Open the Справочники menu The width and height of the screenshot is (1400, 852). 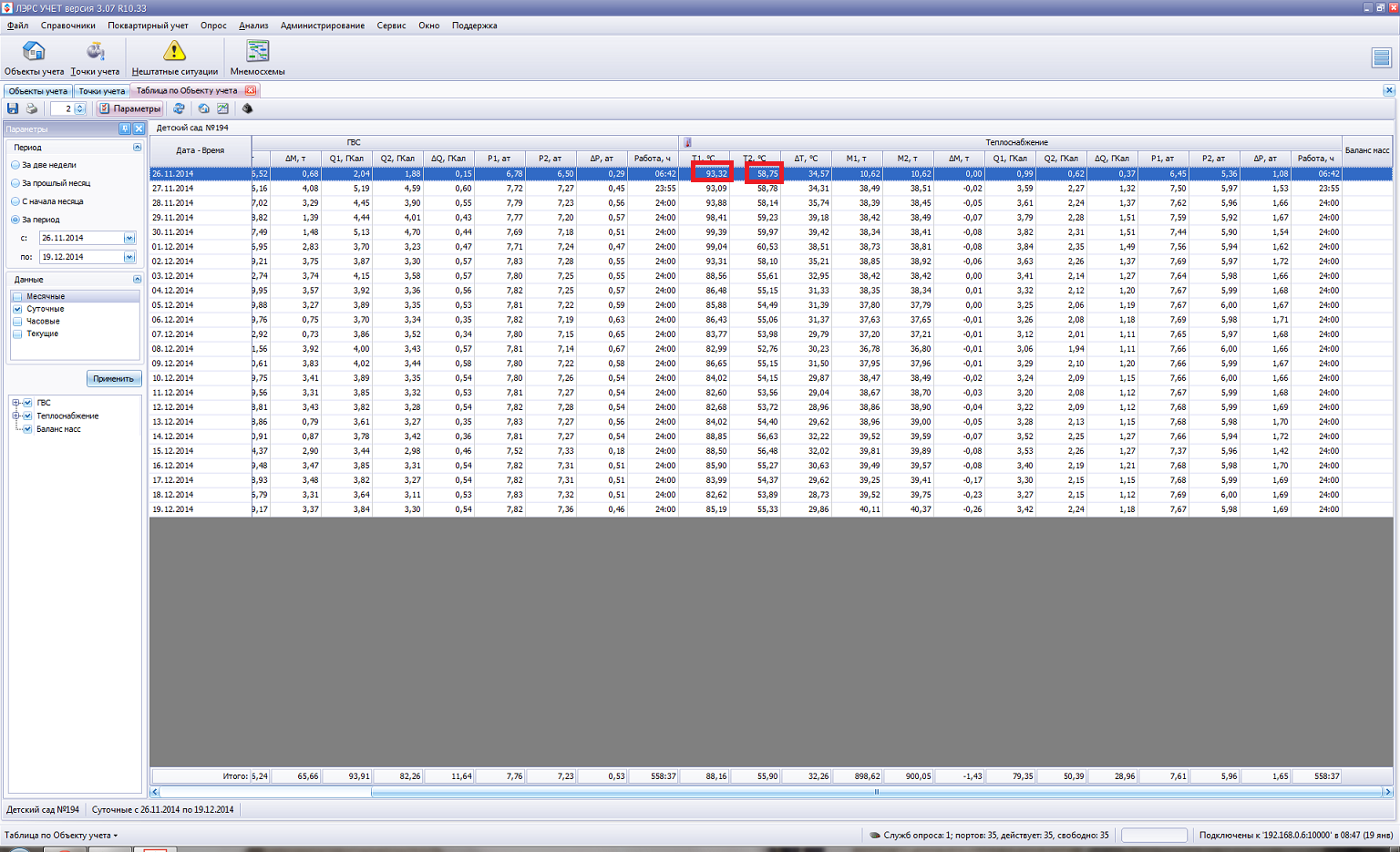67,26
